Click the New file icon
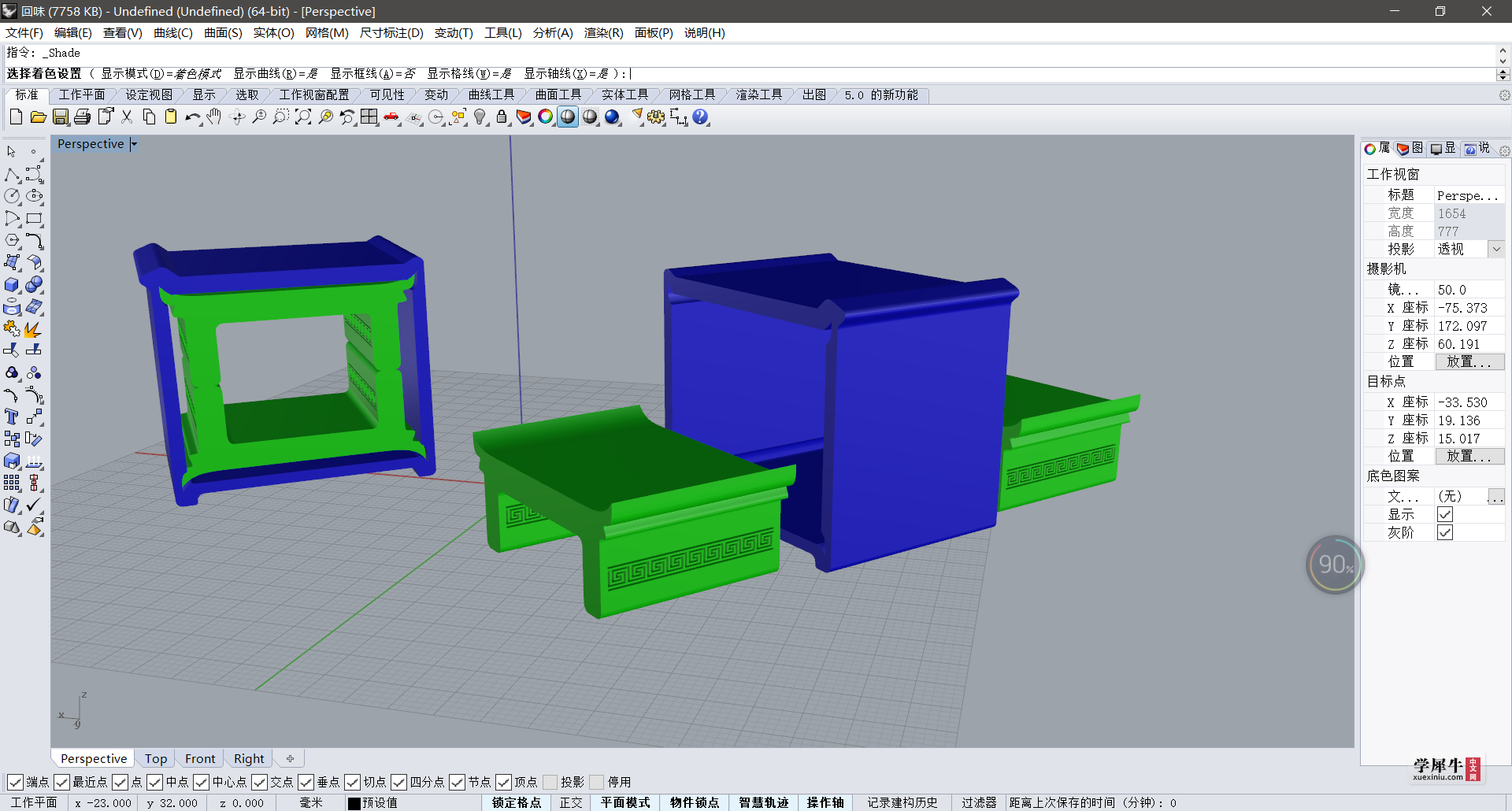The width and height of the screenshot is (1512, 811). 16,117
